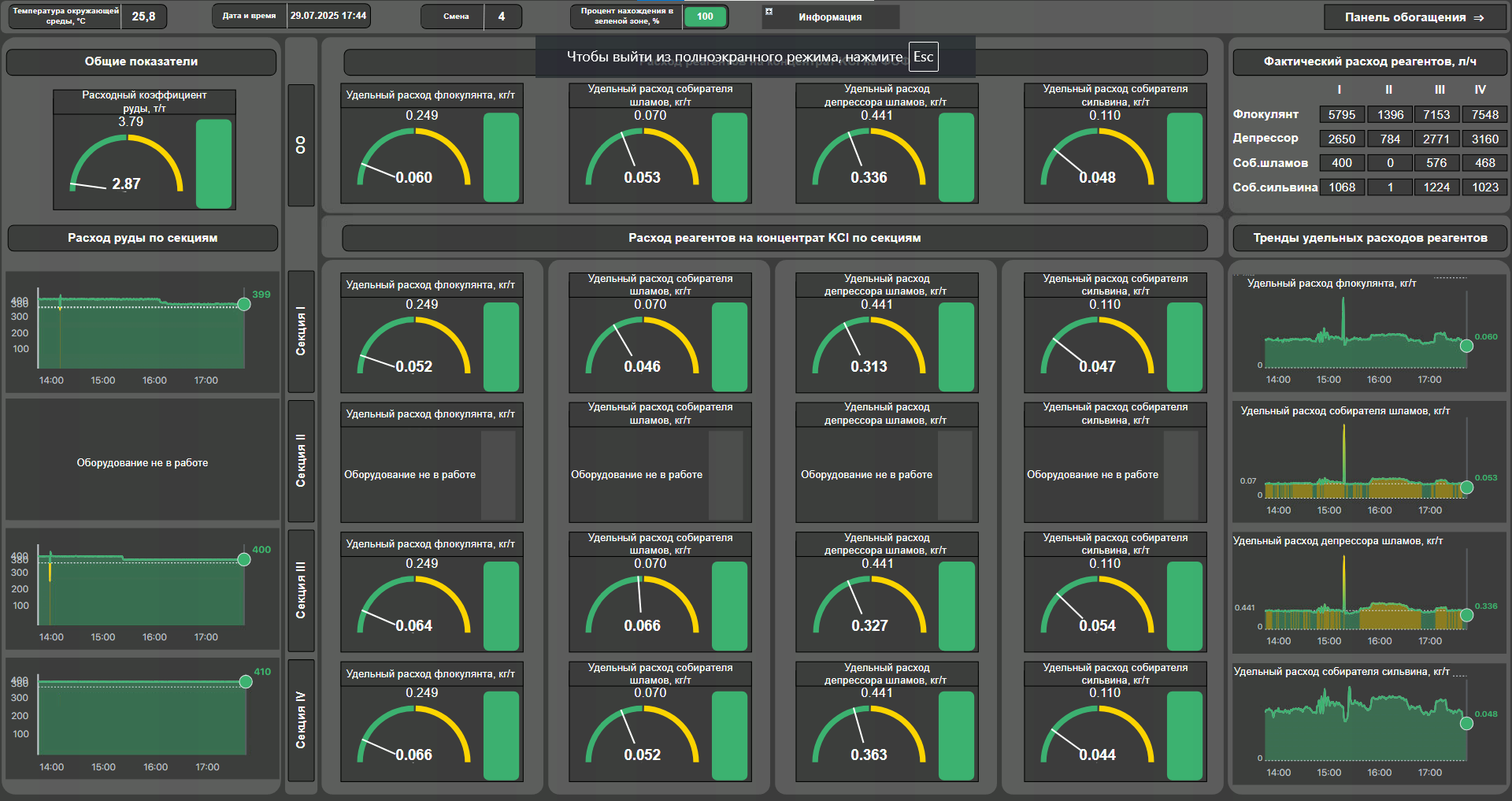Click slime collector gauge showing 0.053

[641, 158]
